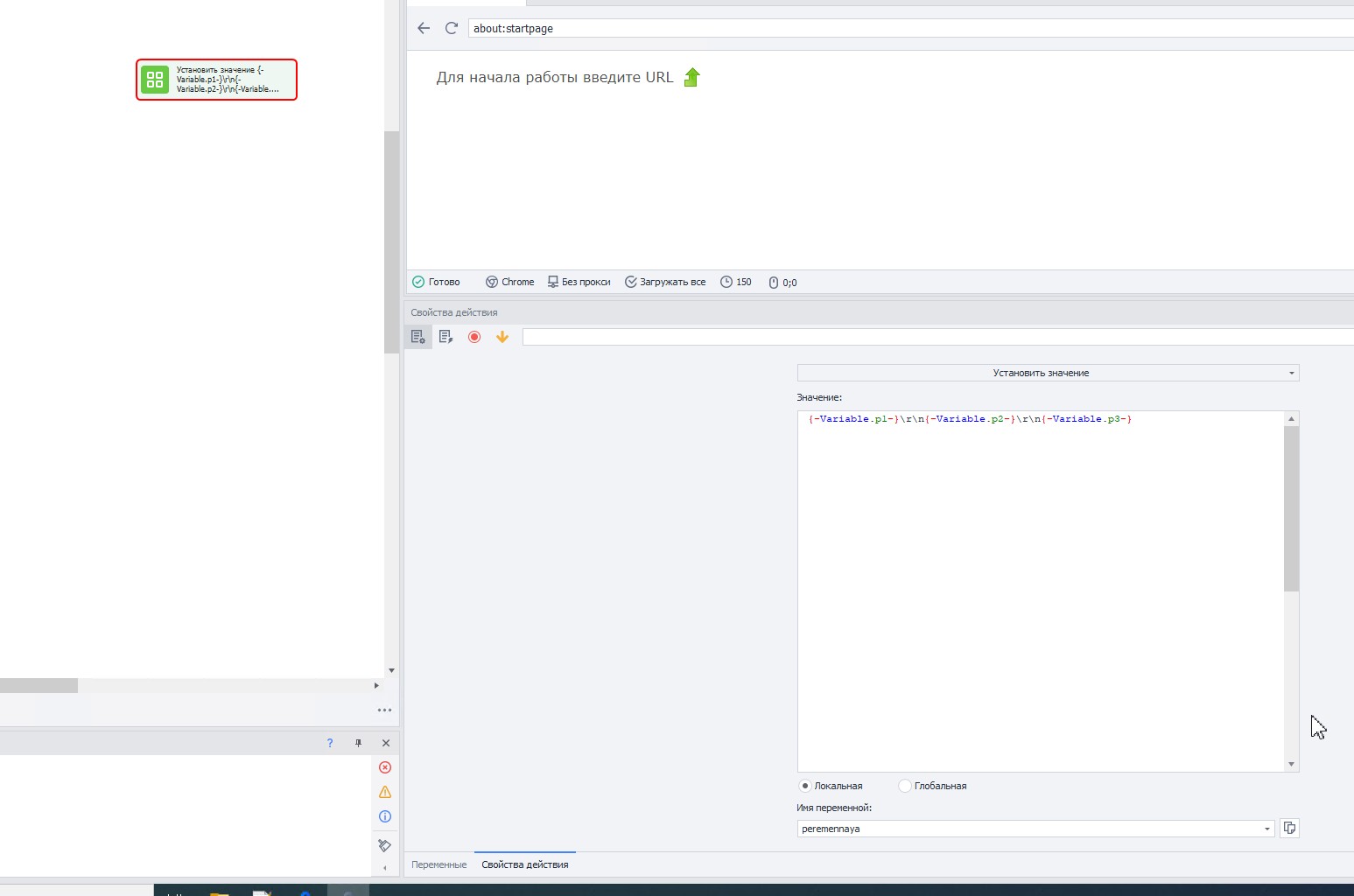Click the Готово status icon
The height and width of the screenshot is (896, 1354).
coord(418,282)
